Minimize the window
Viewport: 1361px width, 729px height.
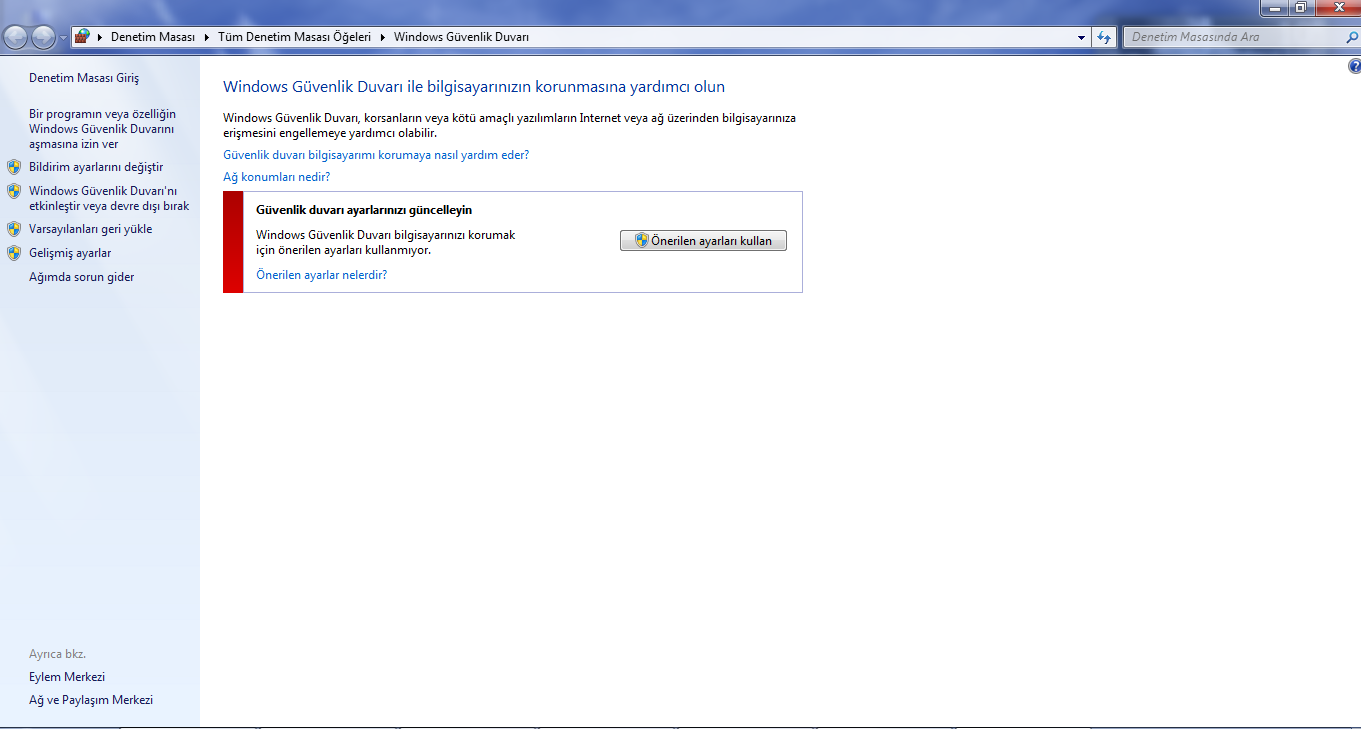click(x=1274, y=8)
